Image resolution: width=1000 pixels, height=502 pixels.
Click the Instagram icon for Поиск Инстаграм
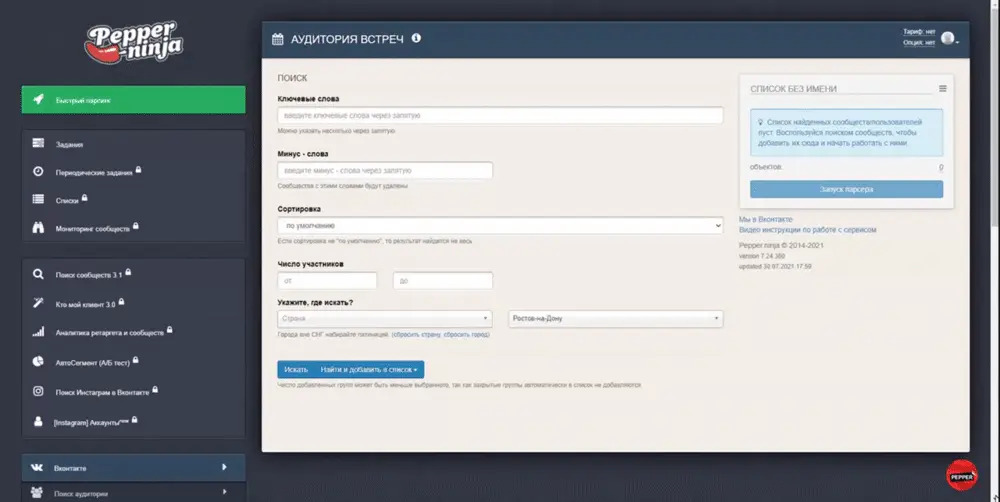38,391
